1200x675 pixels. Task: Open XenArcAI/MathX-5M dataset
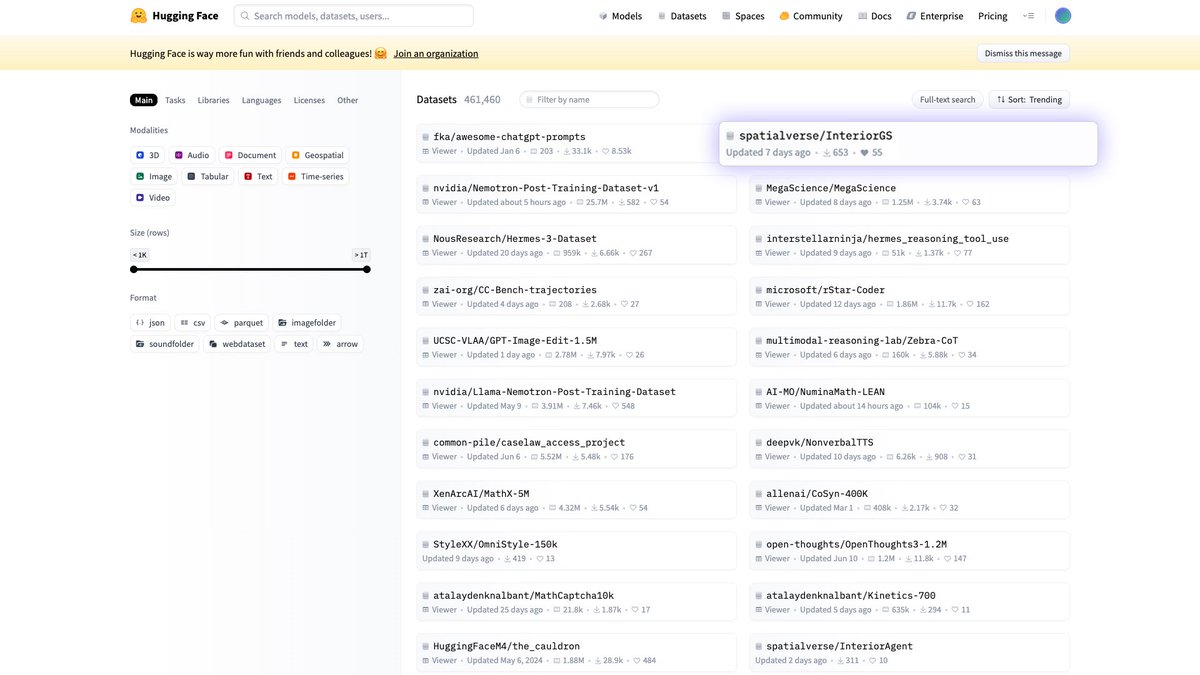coord(576,500)
